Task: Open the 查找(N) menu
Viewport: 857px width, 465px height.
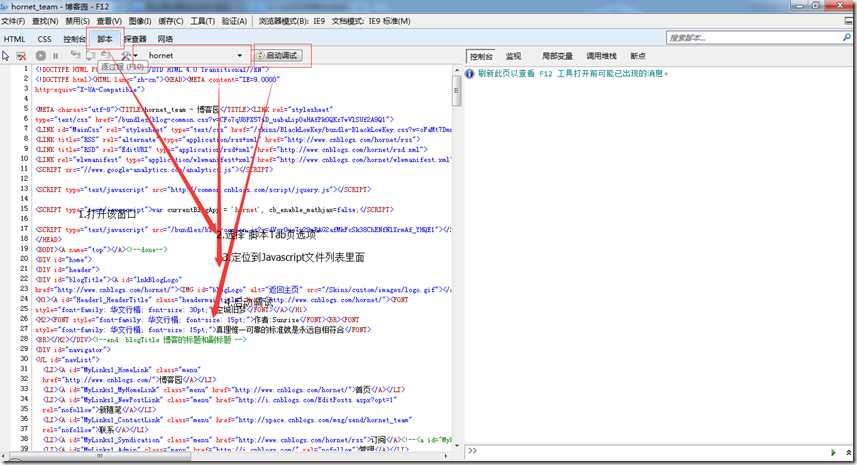Action: tap(45, 21)
